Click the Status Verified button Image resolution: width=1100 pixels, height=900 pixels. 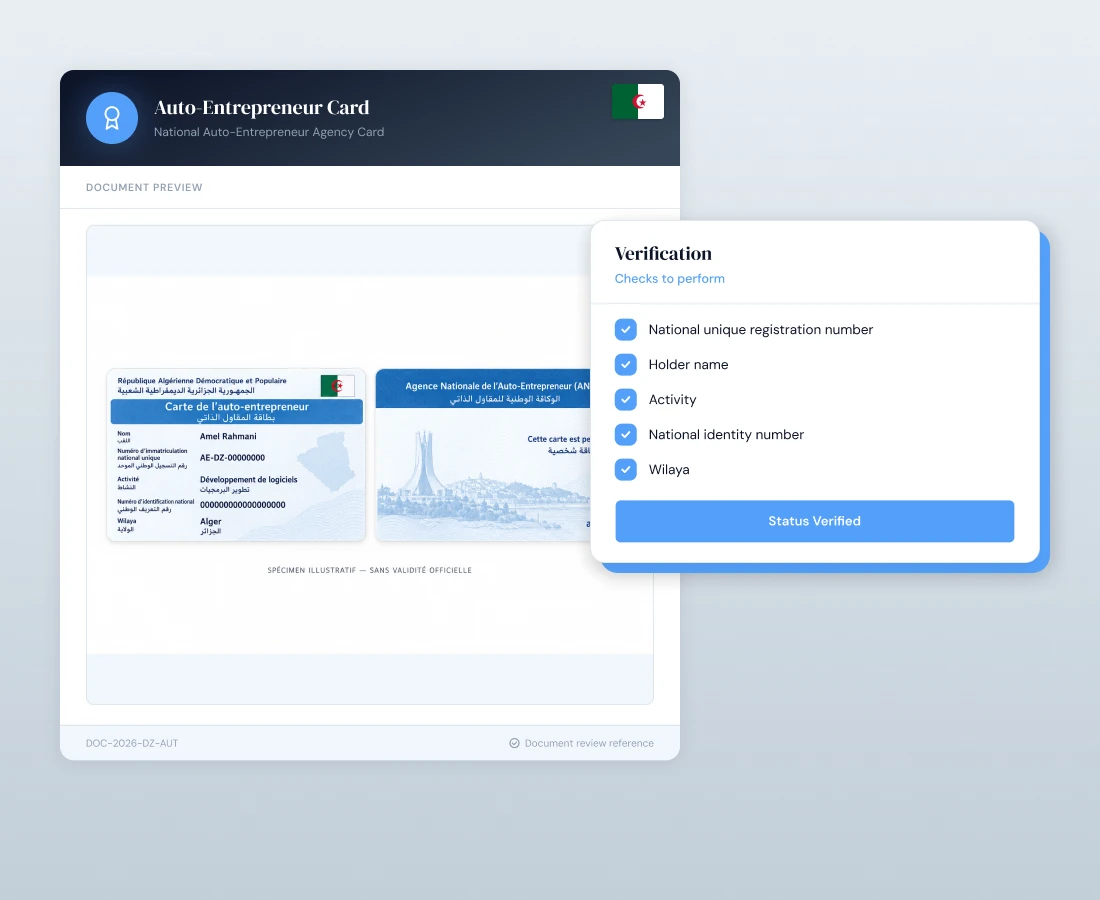click(x=814, y=521)
